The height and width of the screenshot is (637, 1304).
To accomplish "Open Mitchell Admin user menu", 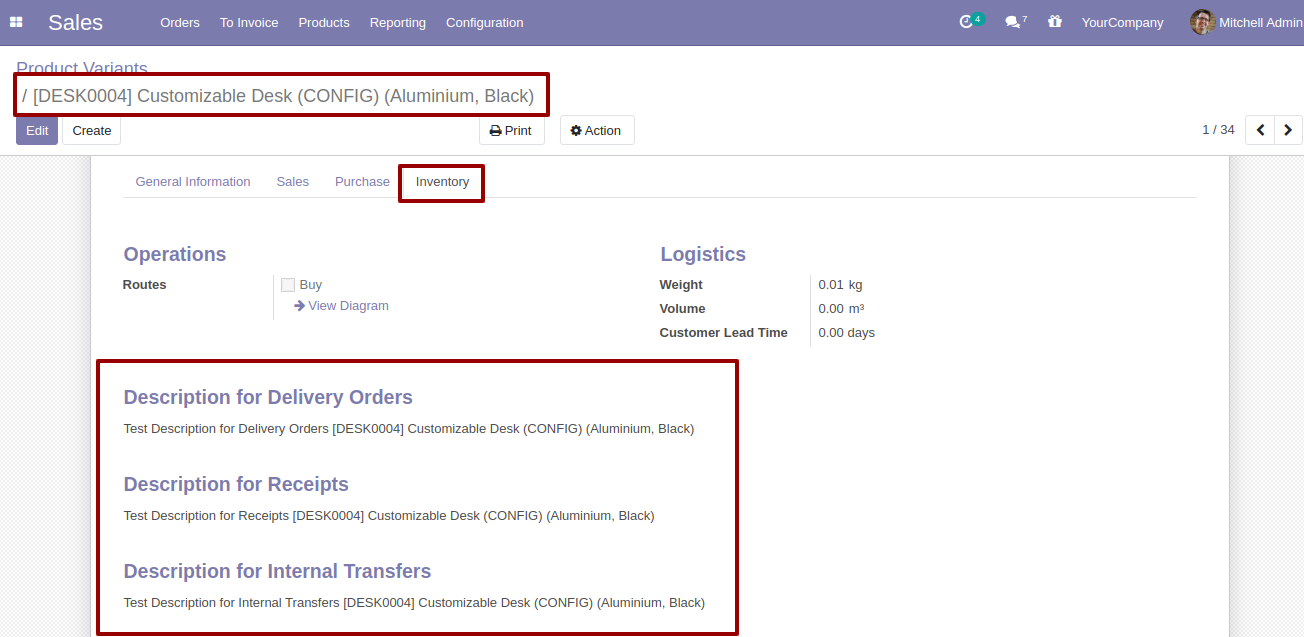I will (1247, 22).
